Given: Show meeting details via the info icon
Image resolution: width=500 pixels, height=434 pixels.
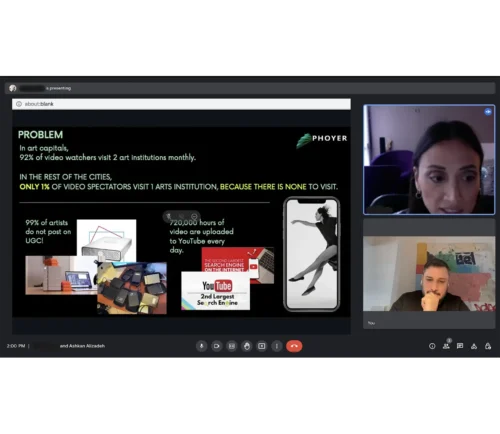Looking at the screenshot, I should [432, 346].
